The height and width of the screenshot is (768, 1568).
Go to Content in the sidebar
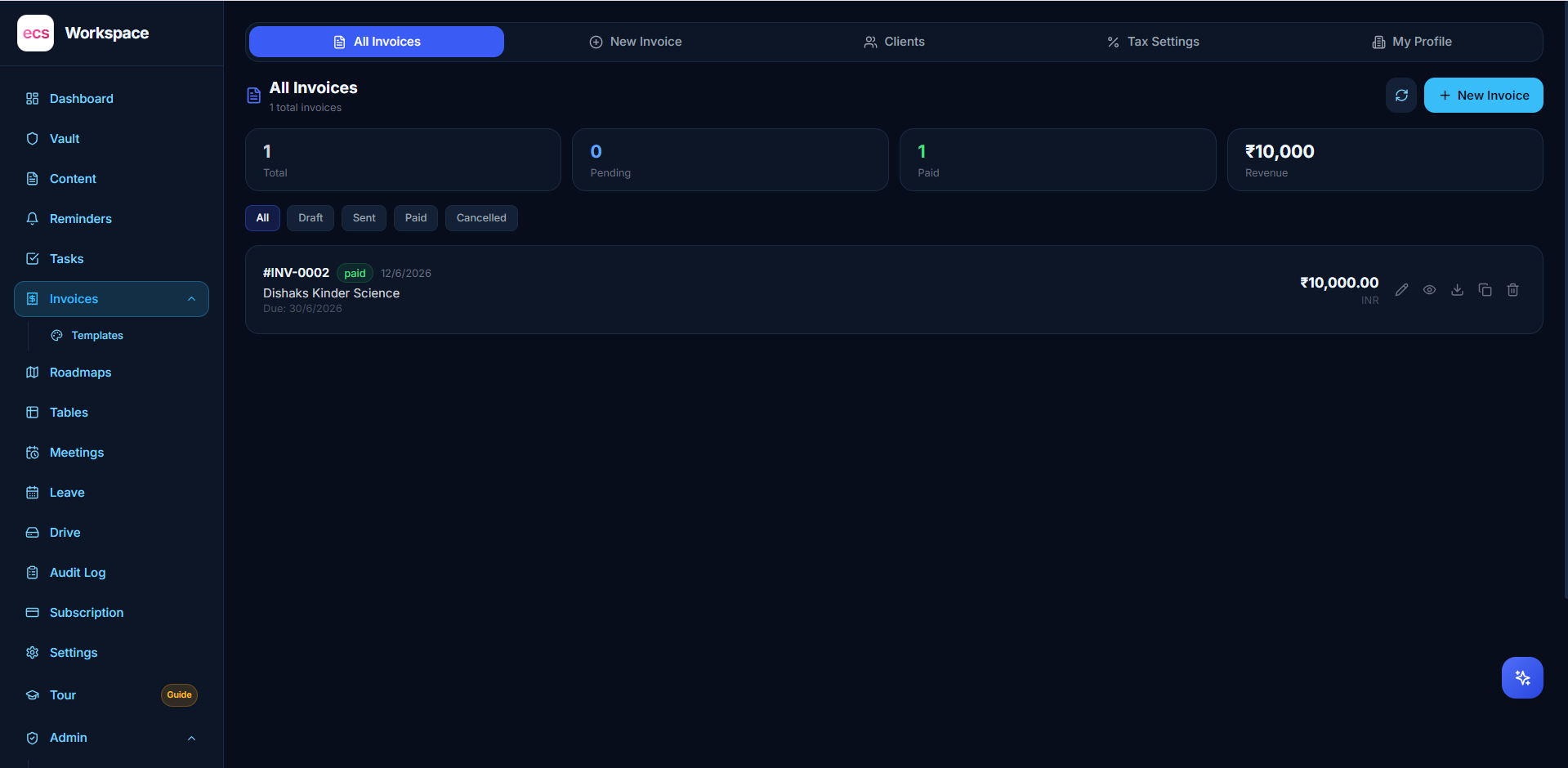point(111,179)
